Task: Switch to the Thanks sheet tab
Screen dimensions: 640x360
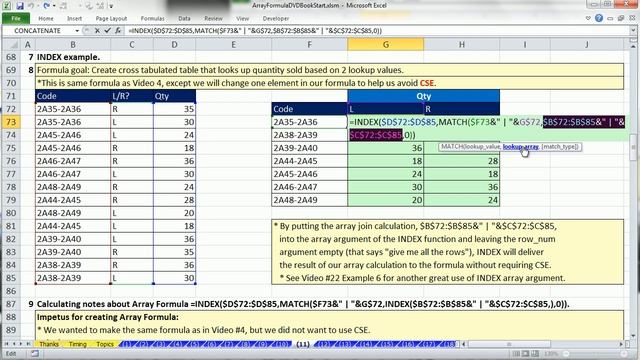Action: click(49, 344)
